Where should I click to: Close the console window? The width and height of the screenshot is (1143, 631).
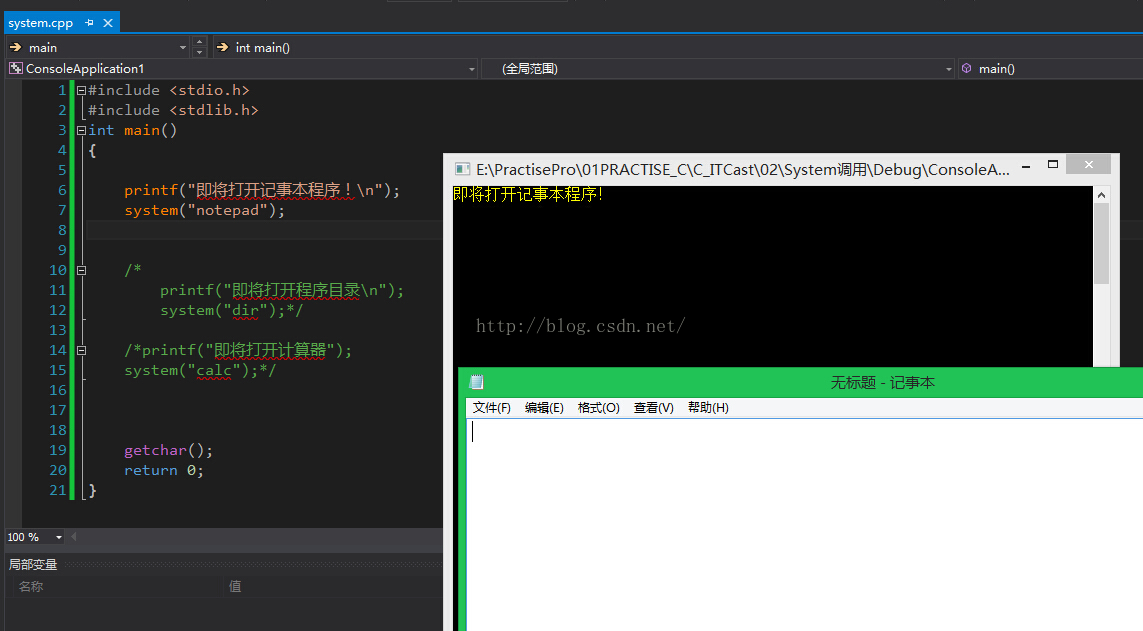[1088, 165]
